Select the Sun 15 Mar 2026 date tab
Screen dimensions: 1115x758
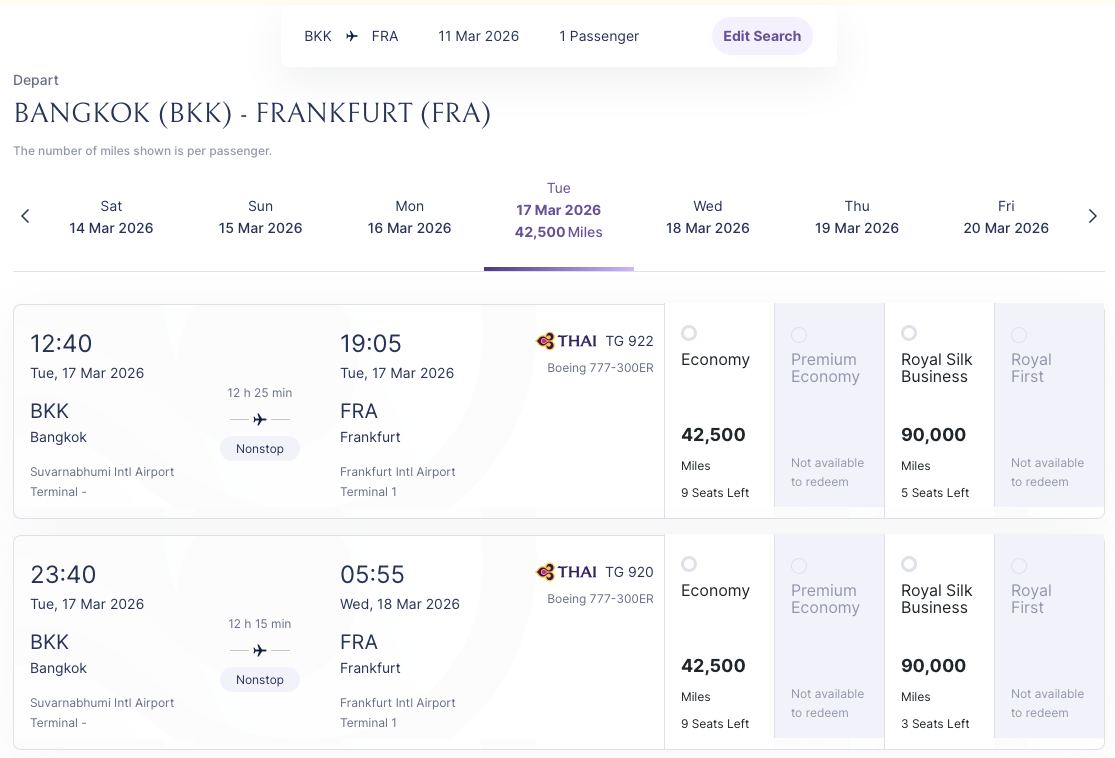click(x=260, y=217)
